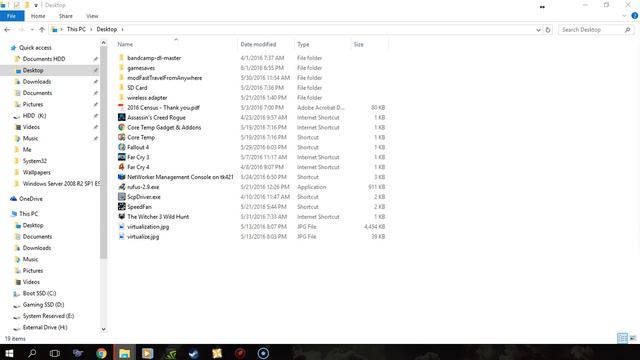Sort files by Size column
The height and width of the screenshot is (360, 640).
(358, 44)
